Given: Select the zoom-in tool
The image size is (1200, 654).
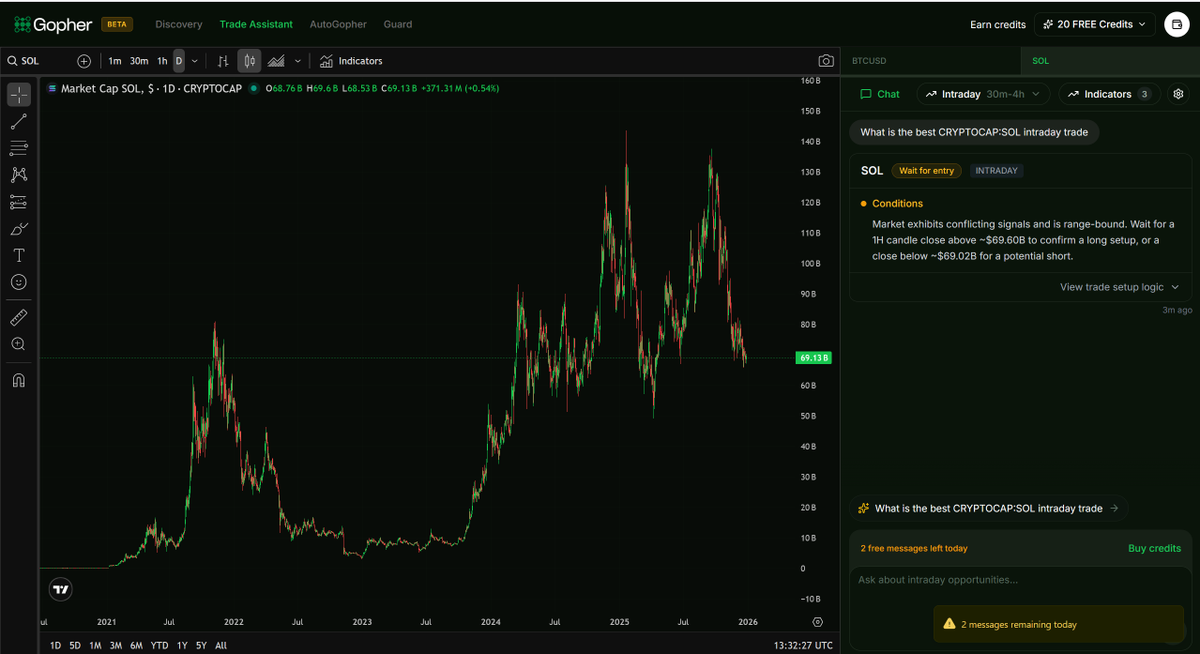Looking at the screenshot, I should pos(18,343).
